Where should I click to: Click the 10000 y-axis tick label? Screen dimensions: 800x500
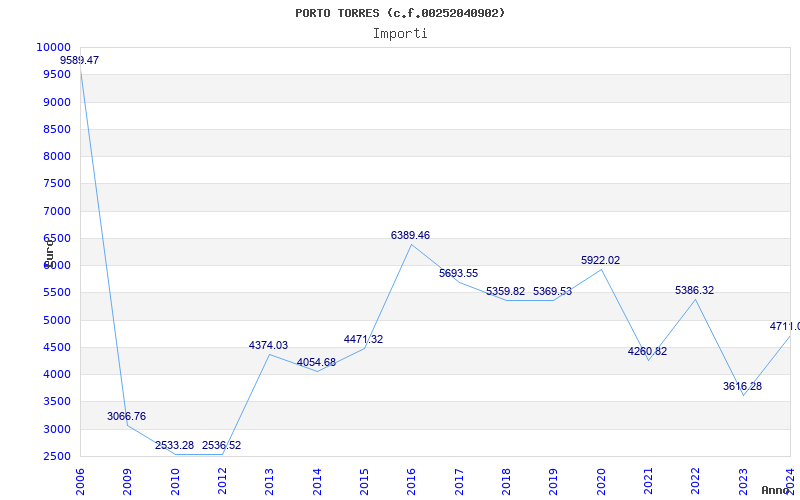[x=54, y=47]
